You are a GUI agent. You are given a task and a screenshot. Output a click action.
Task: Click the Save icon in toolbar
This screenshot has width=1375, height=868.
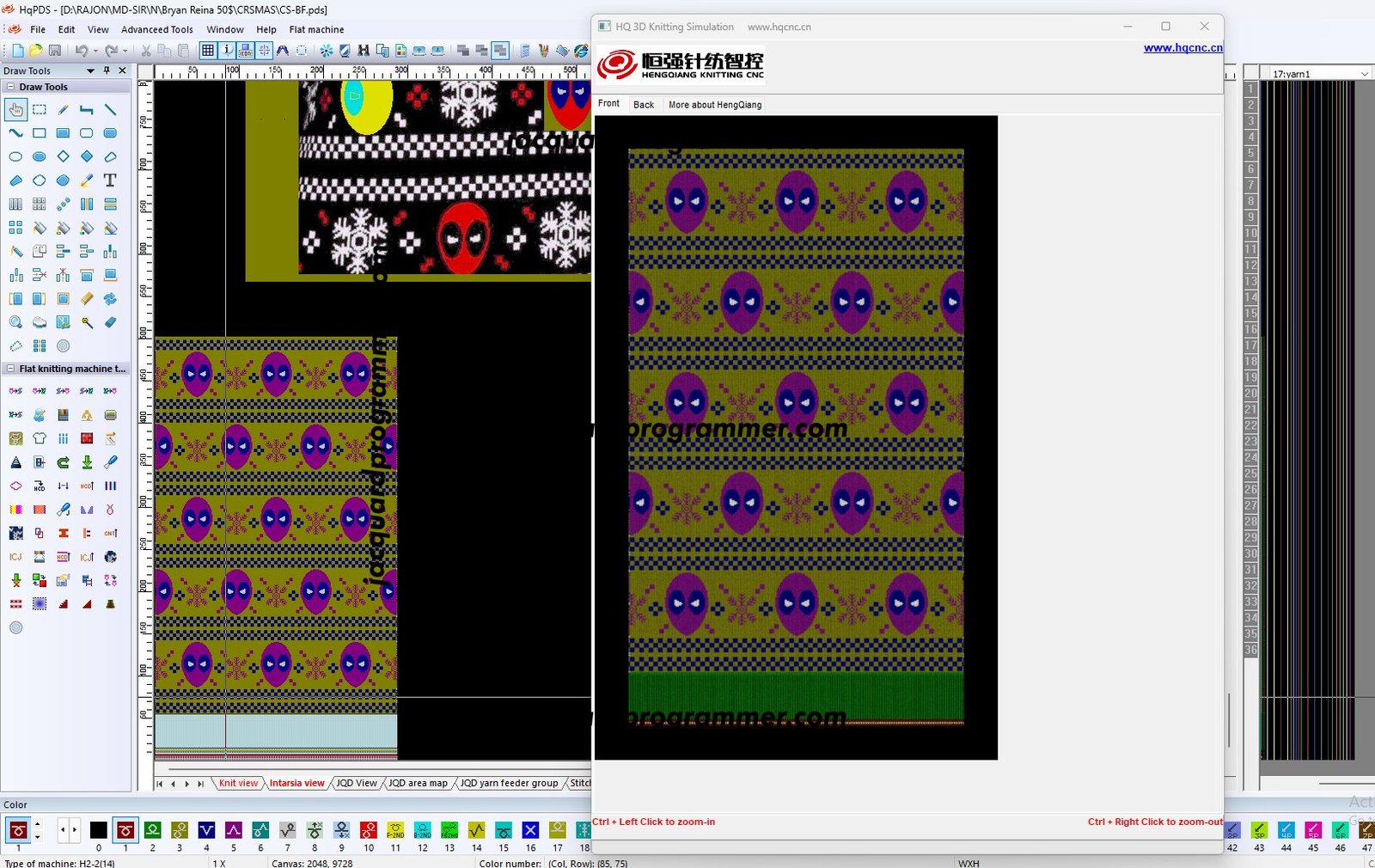tap(55, 51)
